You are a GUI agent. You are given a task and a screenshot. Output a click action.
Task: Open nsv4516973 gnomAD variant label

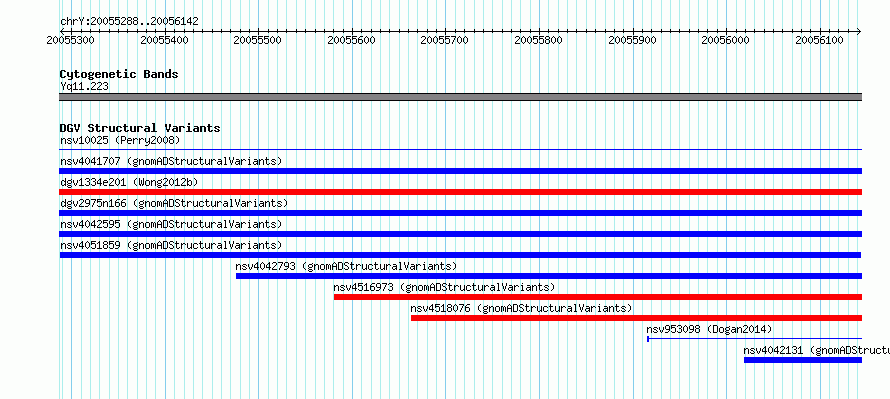[444, 287]
